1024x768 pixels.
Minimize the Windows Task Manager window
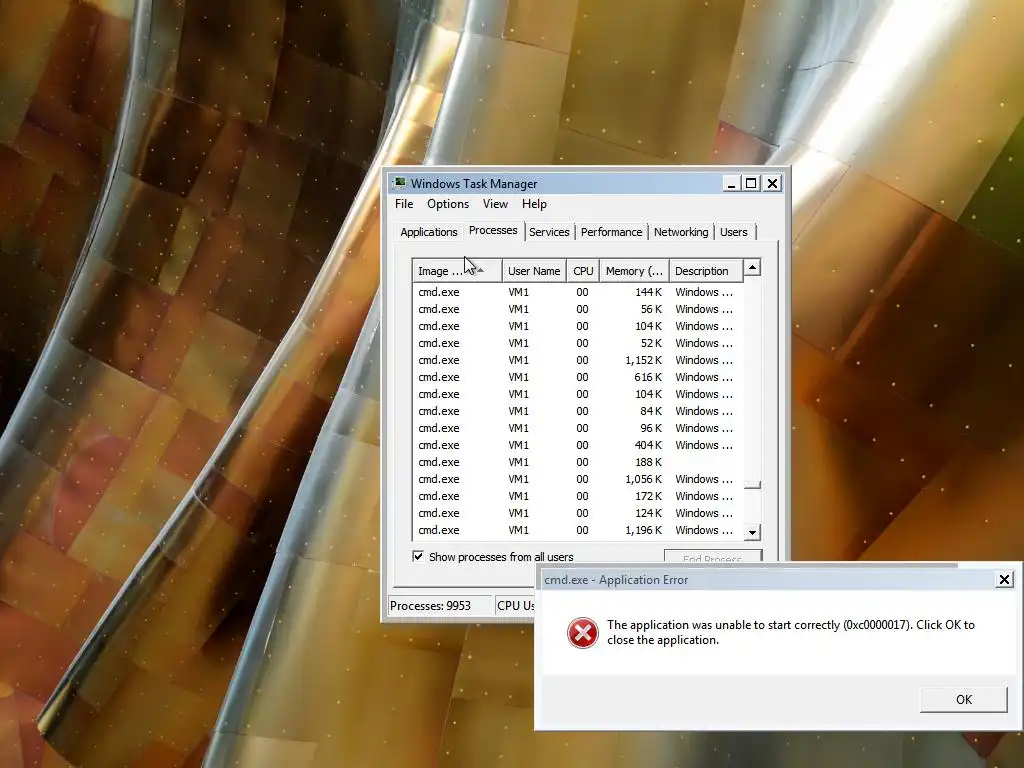pos(731,184)
